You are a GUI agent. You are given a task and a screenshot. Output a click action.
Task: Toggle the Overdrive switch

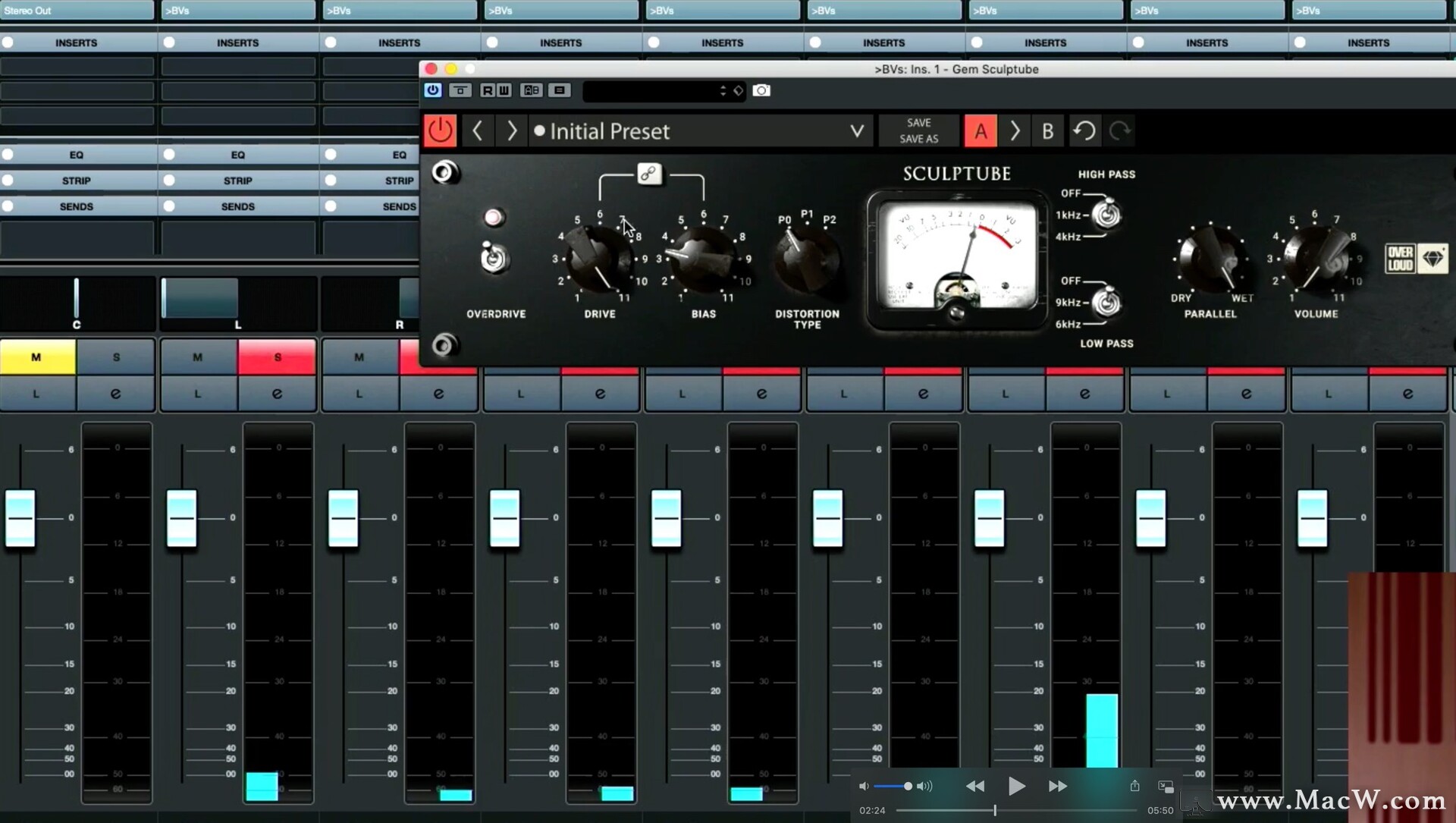coord(494,258)
